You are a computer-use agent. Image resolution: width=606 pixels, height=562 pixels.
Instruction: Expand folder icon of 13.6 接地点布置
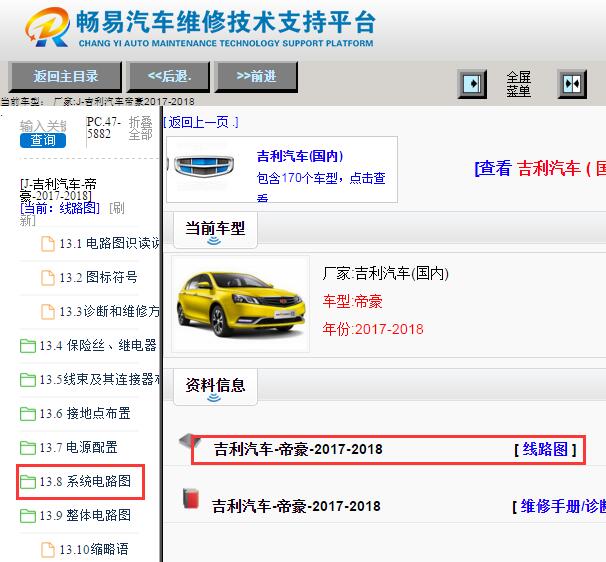[x=28, y=414]
